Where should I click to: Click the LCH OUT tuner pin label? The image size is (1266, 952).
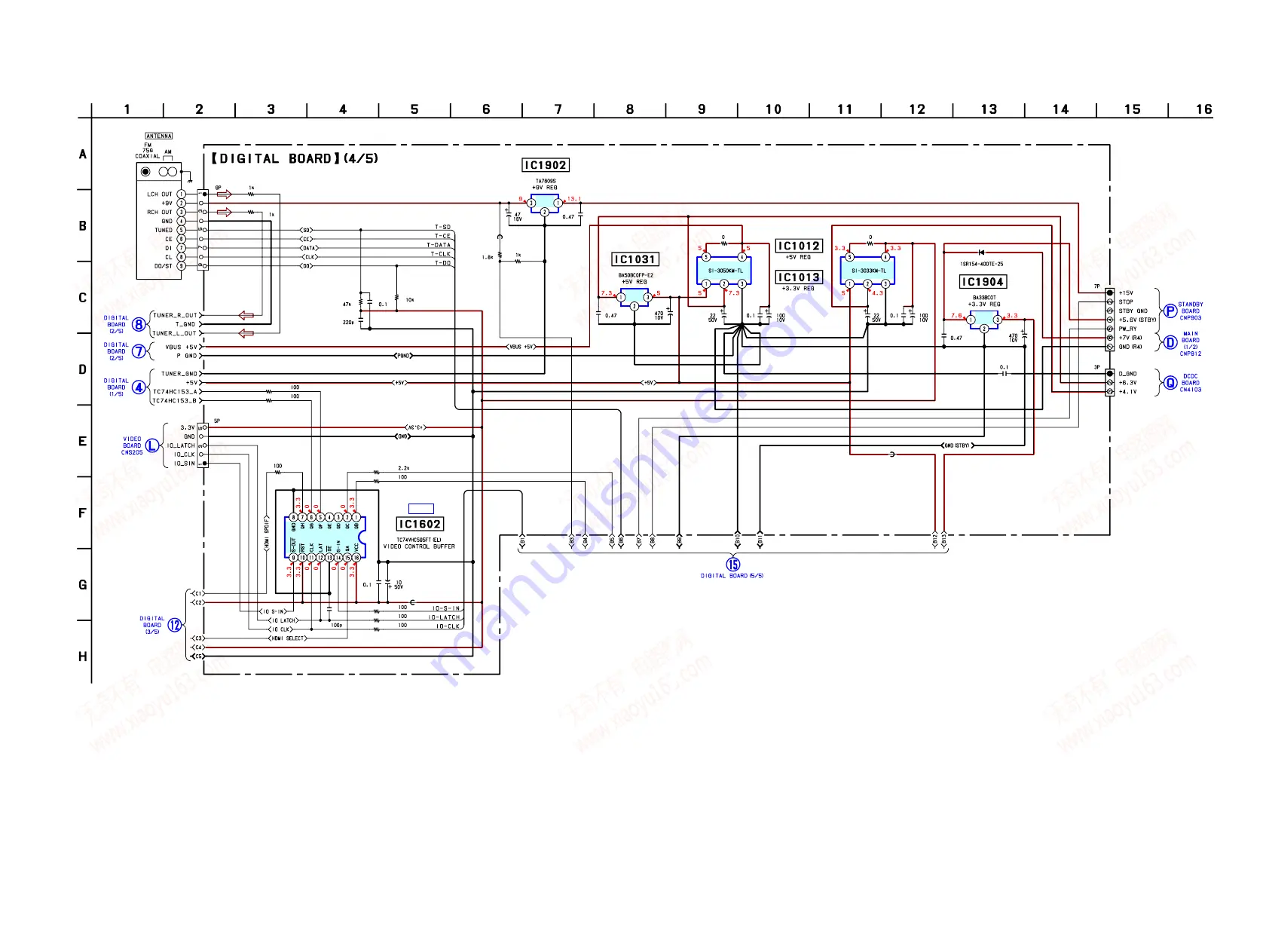click(x=160, y=194)
